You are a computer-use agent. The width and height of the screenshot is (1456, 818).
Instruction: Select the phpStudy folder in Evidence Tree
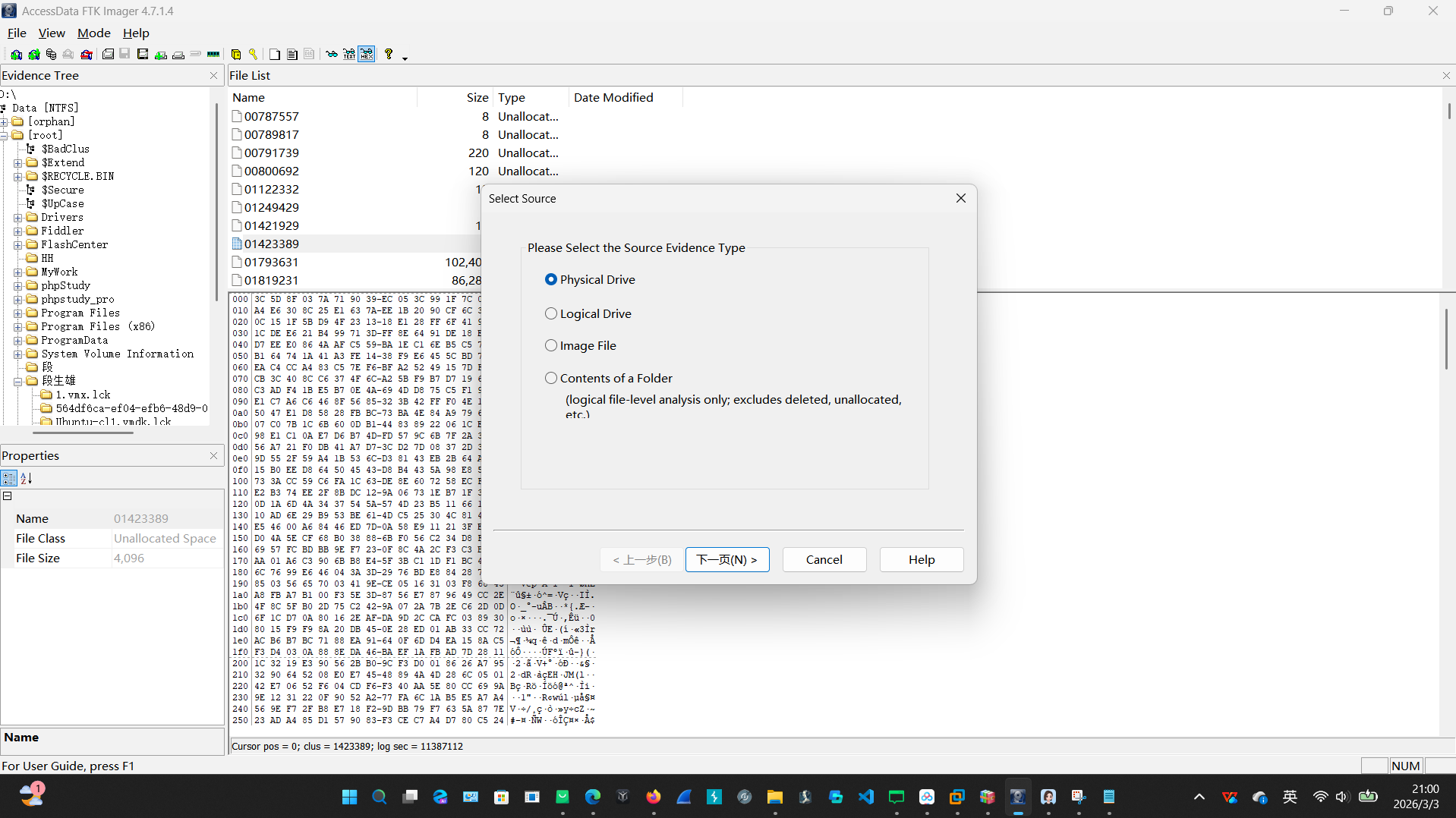coord(65,286)
